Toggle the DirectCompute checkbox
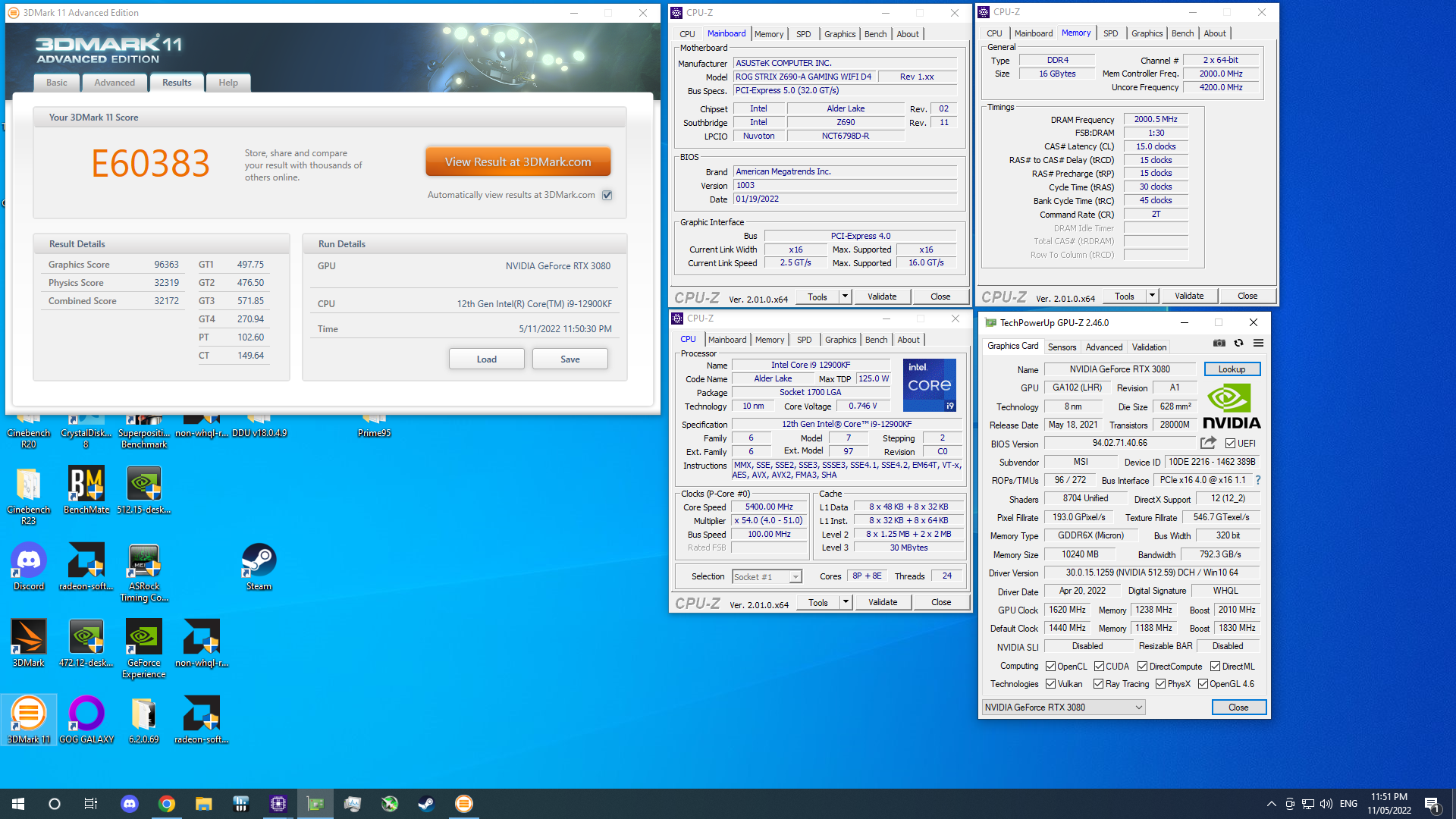 1142,667
